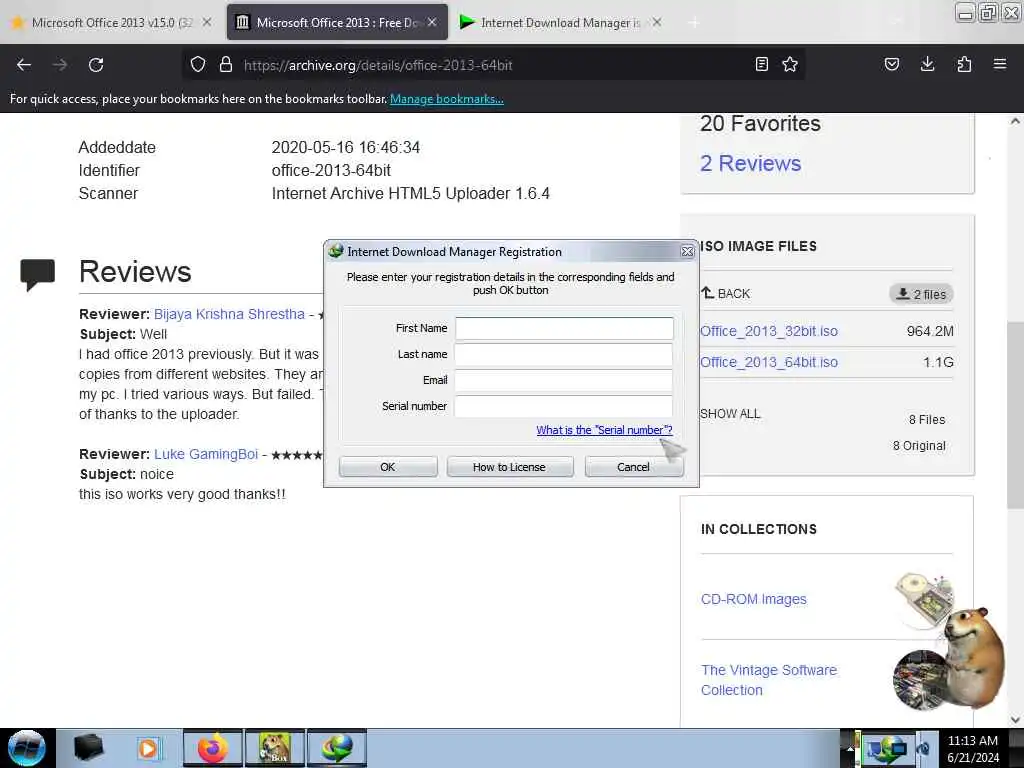Switch to Microsoft Office 2013 Free Download tab

pyautogui.click(x=337, y=22)
